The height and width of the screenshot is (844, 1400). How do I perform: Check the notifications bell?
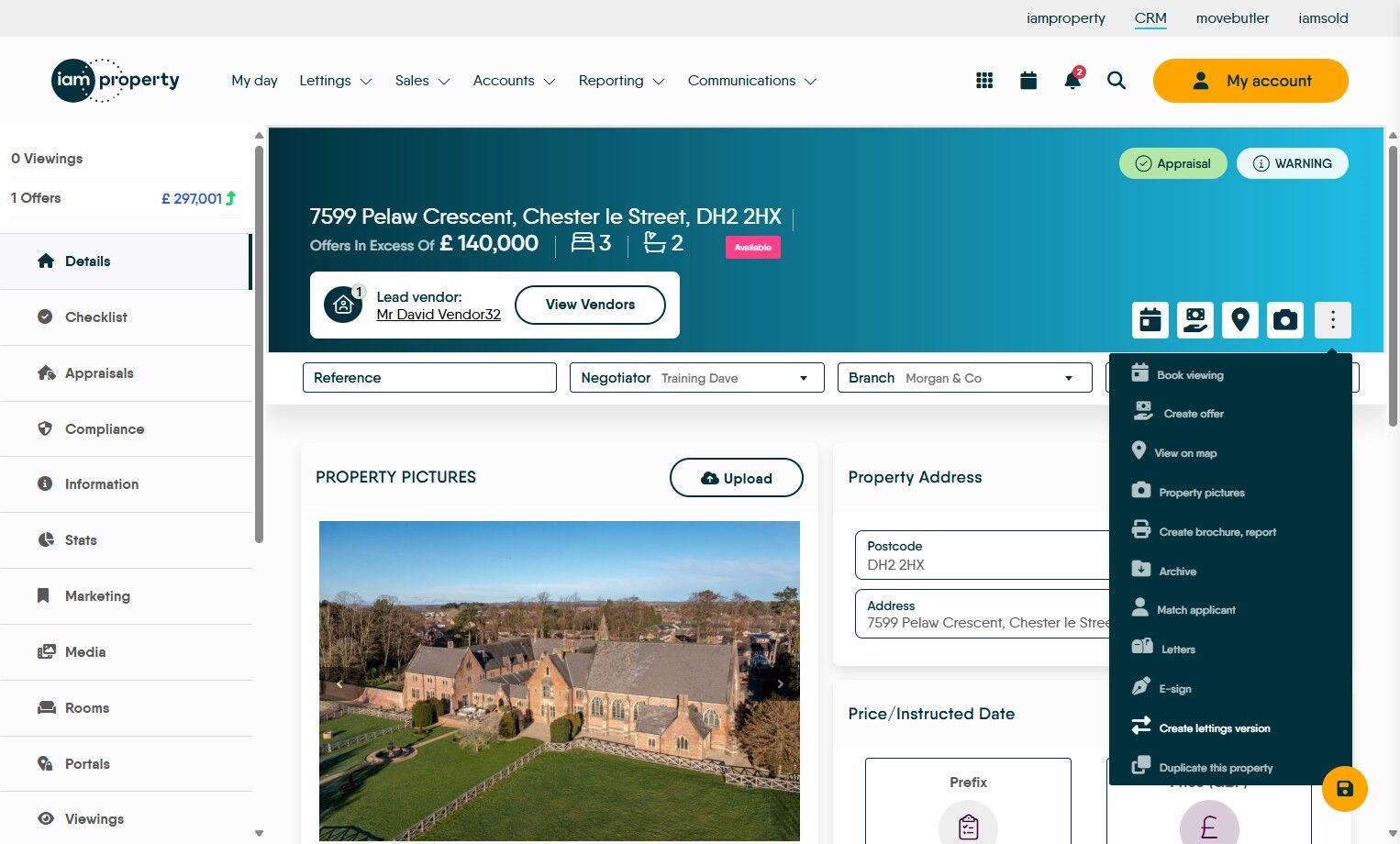1072,80
